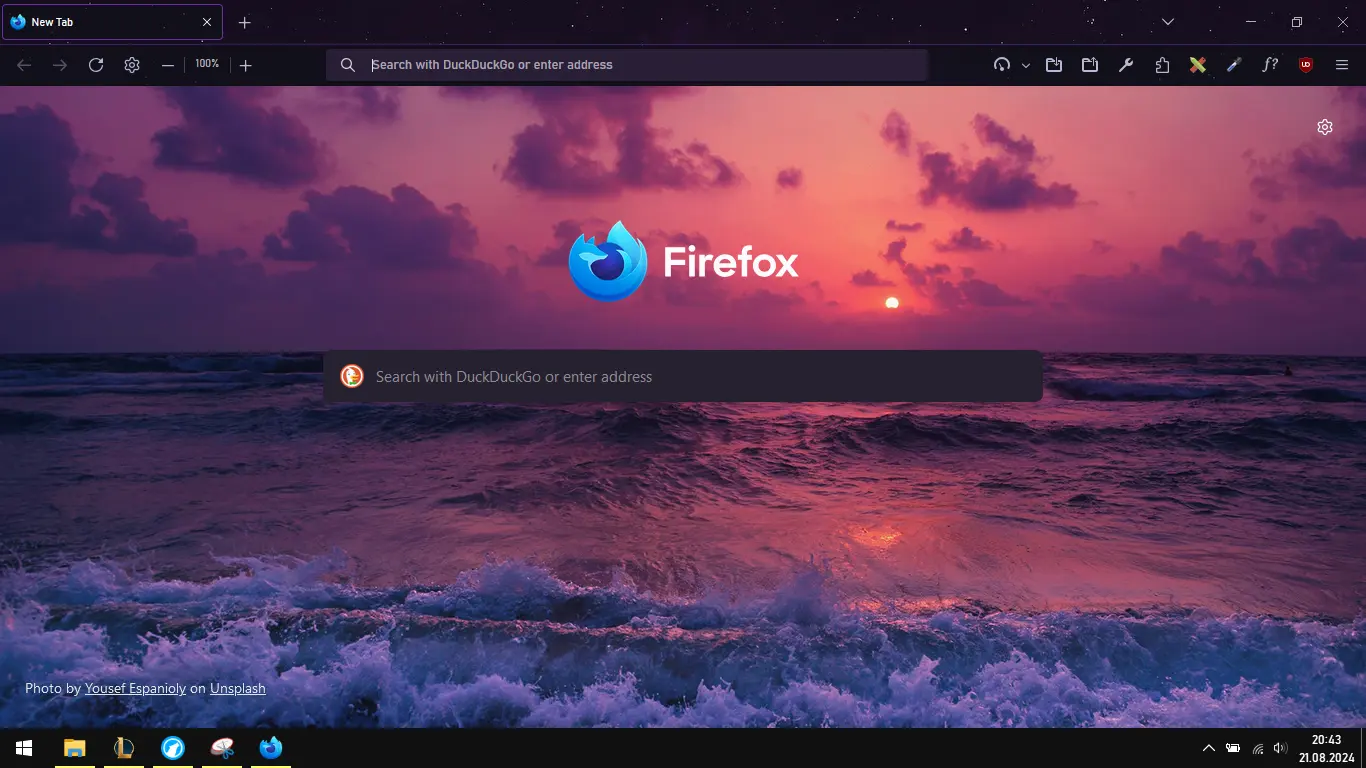Screen dimensions: 1366x768
Task: Open developer tools via the wrench icon
Action: 1126,65
